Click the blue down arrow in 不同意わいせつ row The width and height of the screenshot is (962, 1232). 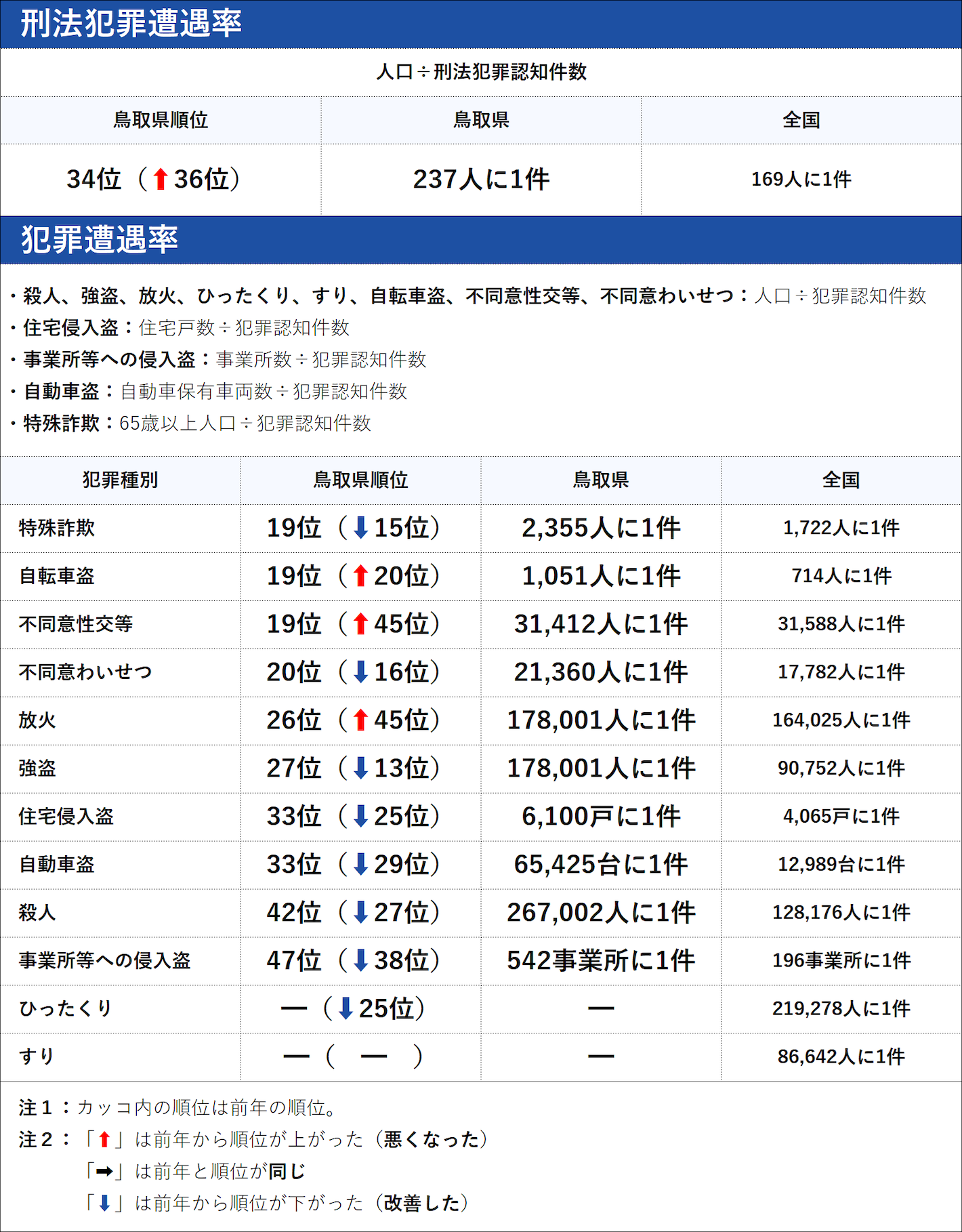361,672
